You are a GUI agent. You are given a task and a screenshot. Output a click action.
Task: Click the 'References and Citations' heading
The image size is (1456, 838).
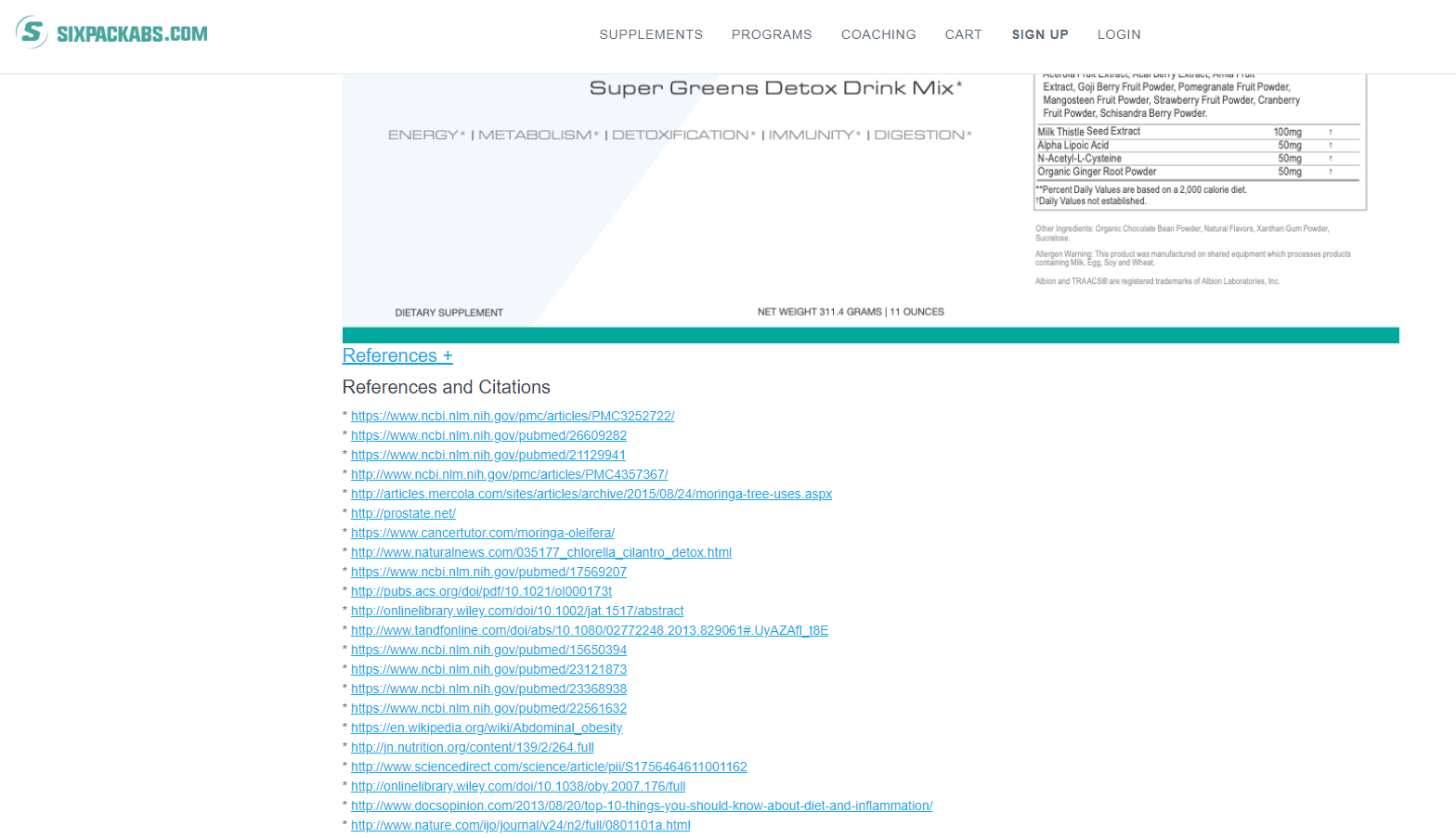coord(447,387)
